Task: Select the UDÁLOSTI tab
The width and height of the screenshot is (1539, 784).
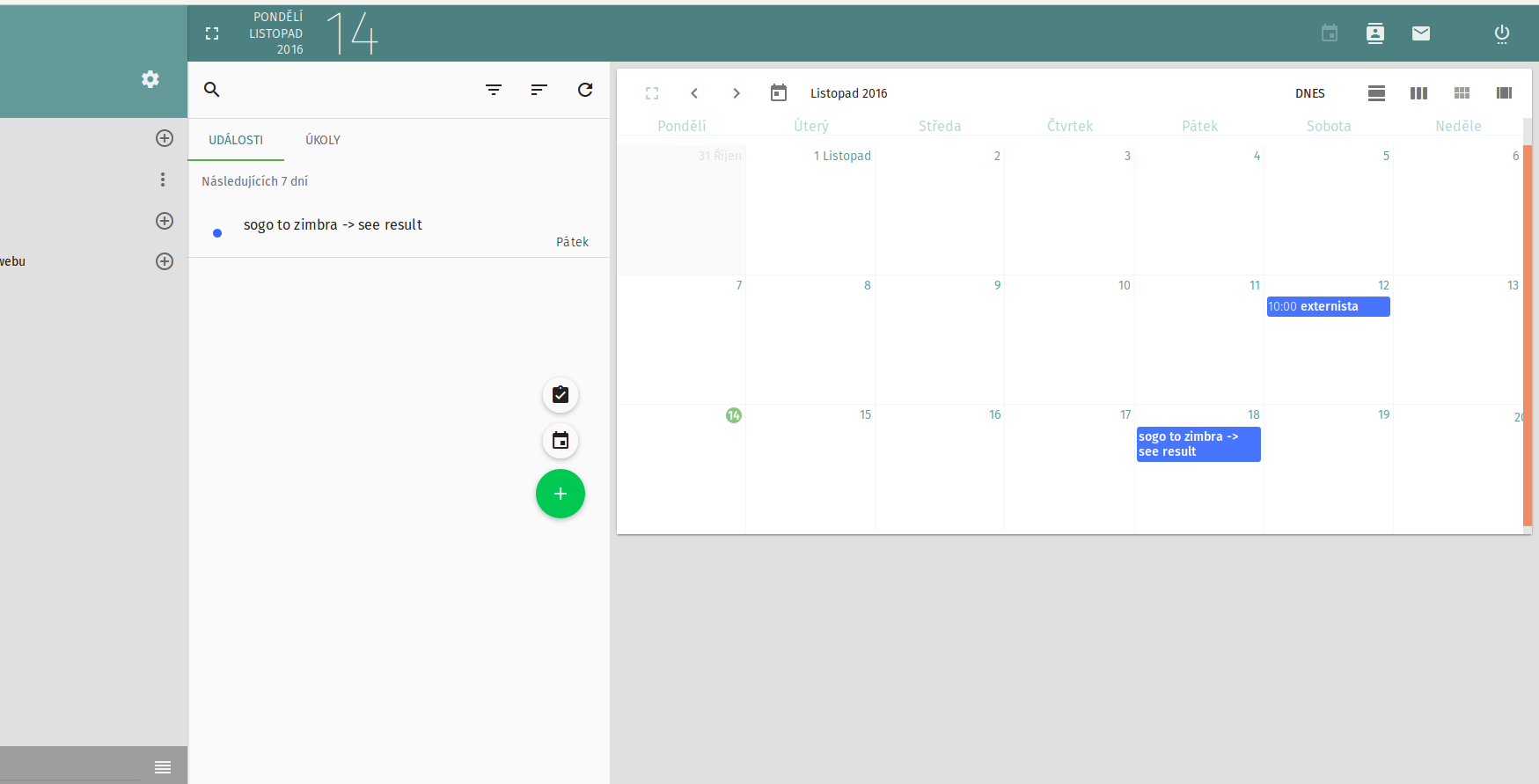Action: (236, 140)
